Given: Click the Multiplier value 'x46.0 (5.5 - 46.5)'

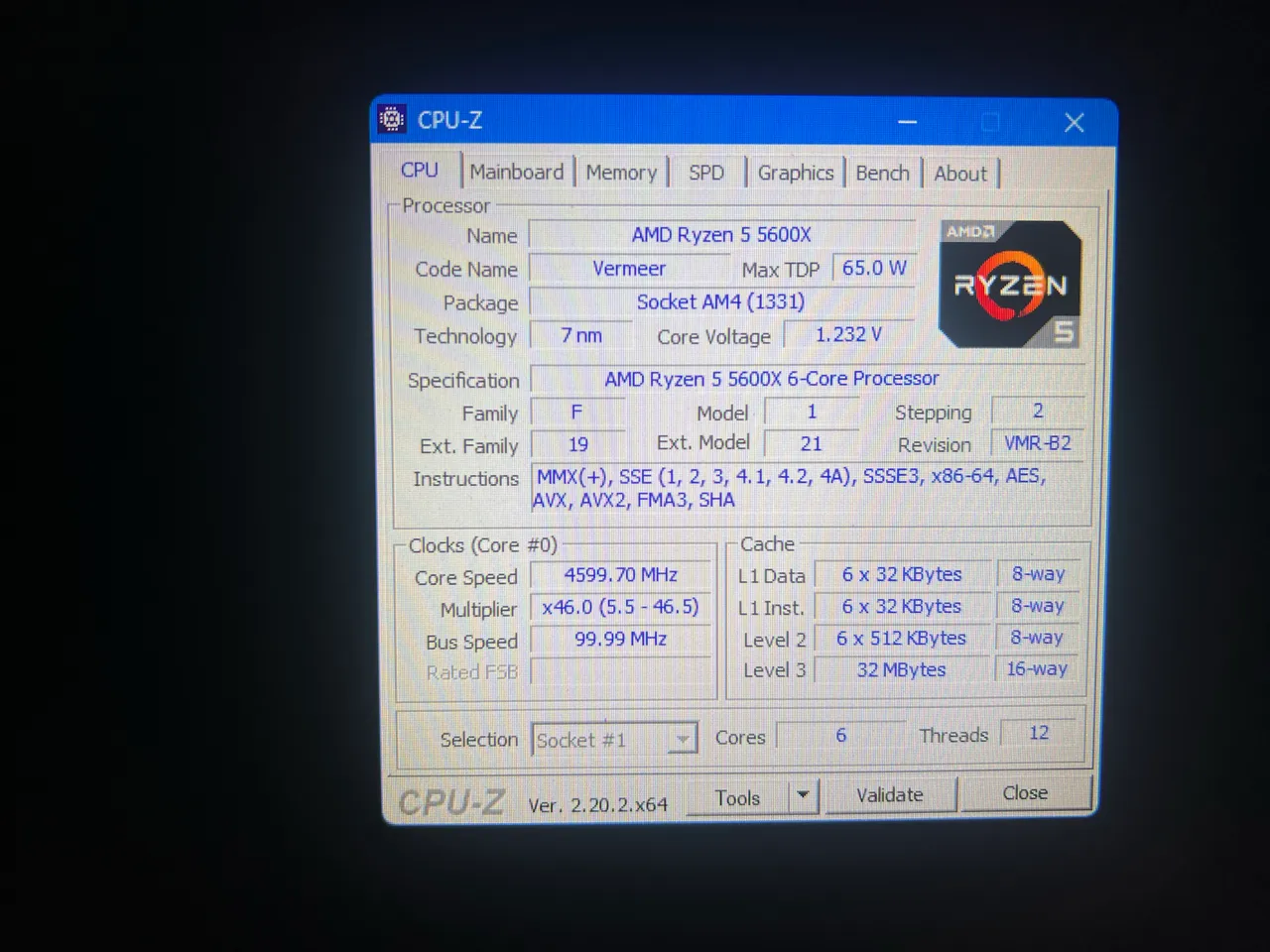Looking at the screenshot, I should (621, 607).
